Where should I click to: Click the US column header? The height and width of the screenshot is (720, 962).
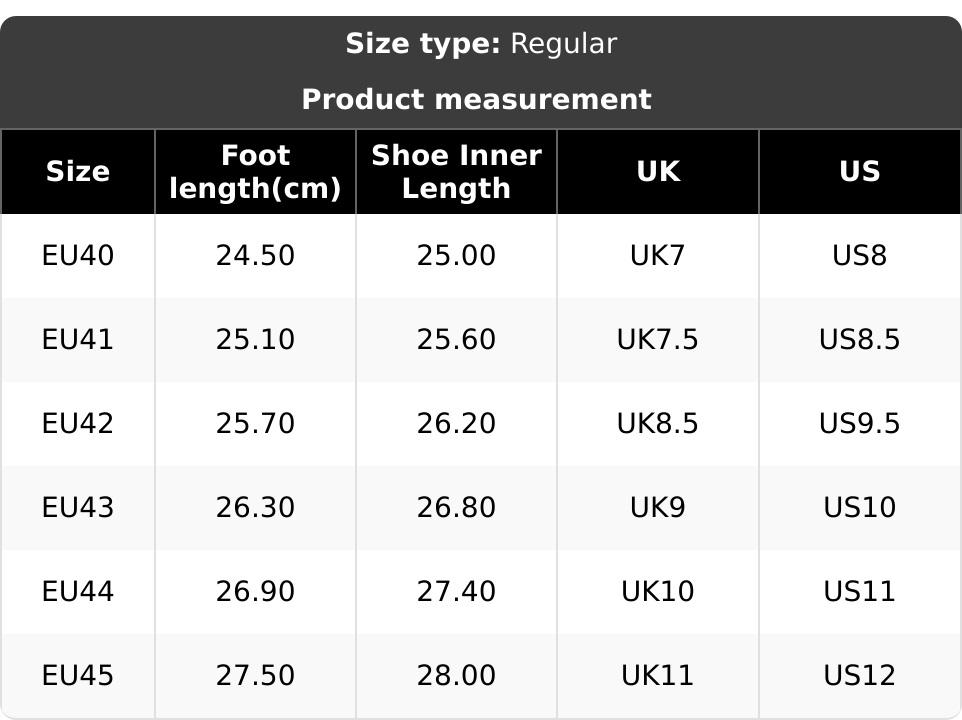[859, 172]
